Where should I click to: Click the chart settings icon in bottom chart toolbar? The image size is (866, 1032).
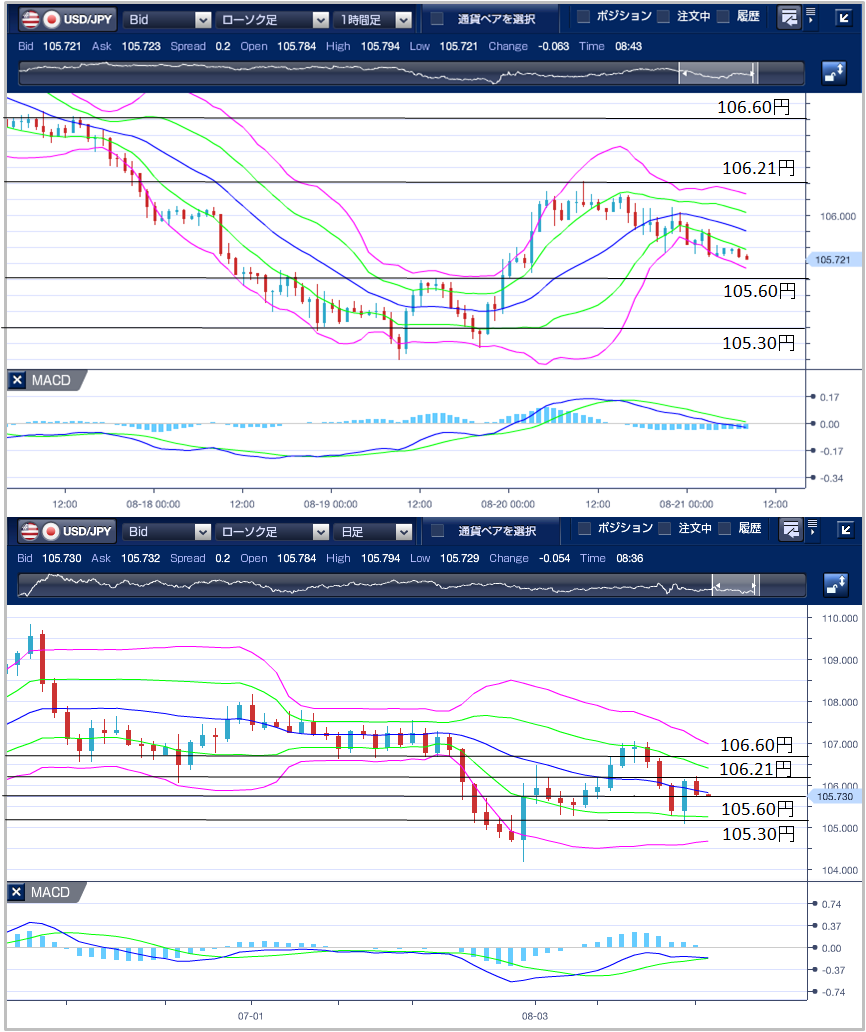(x=789, y=530)
